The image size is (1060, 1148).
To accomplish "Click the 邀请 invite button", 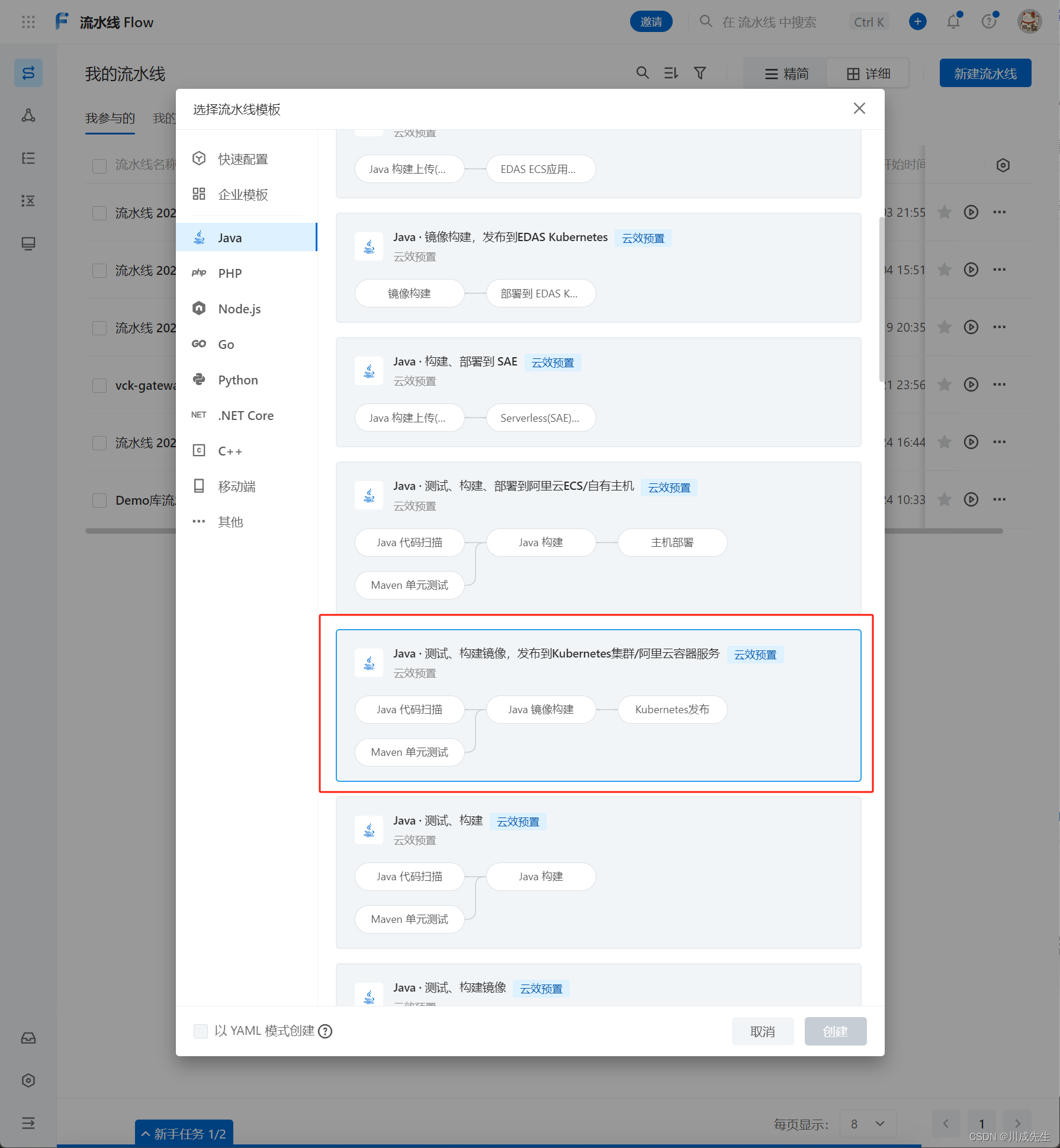I will (x=651, y=22).
